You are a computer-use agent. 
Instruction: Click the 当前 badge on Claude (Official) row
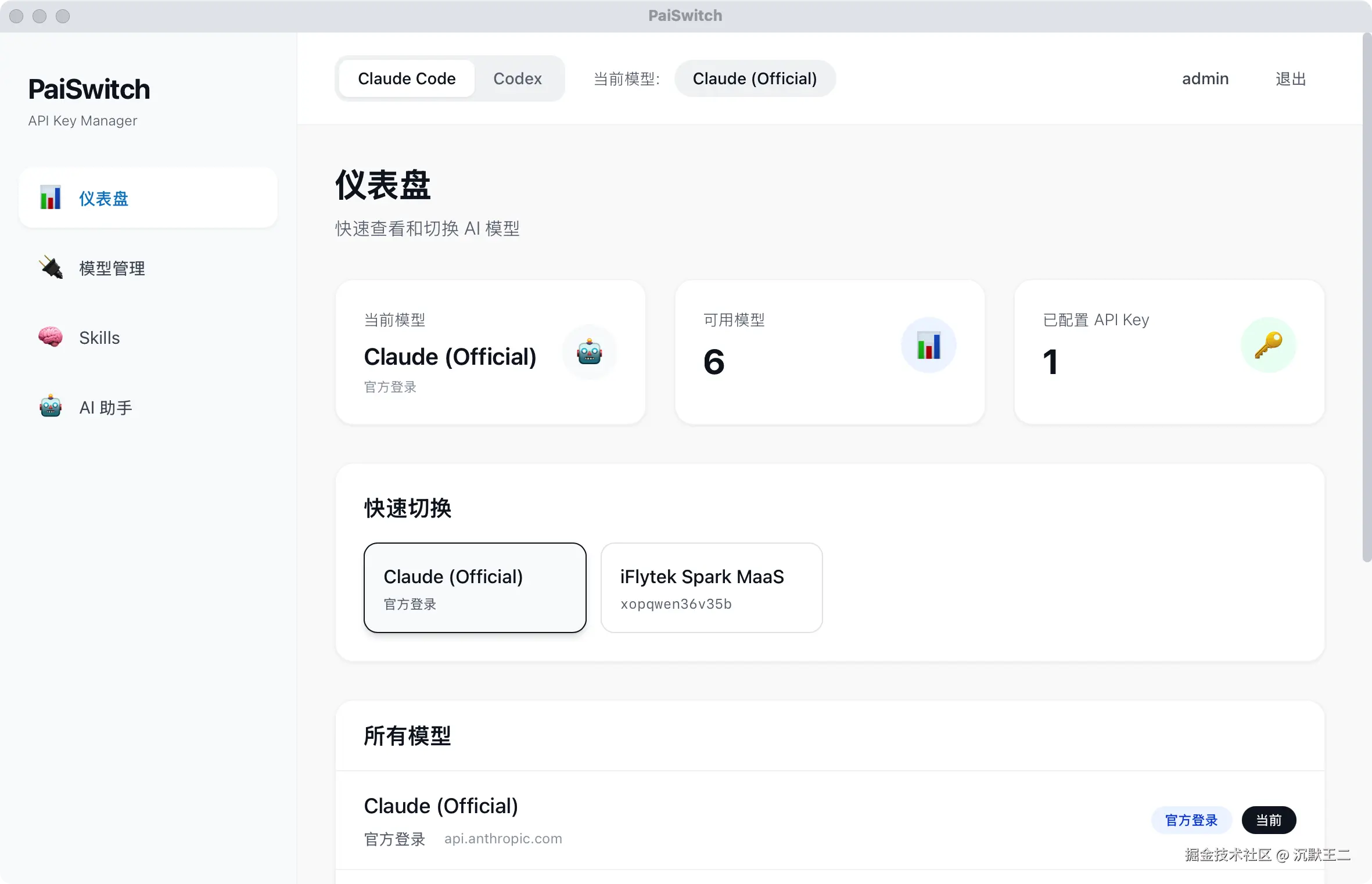tap(1269, 820)
